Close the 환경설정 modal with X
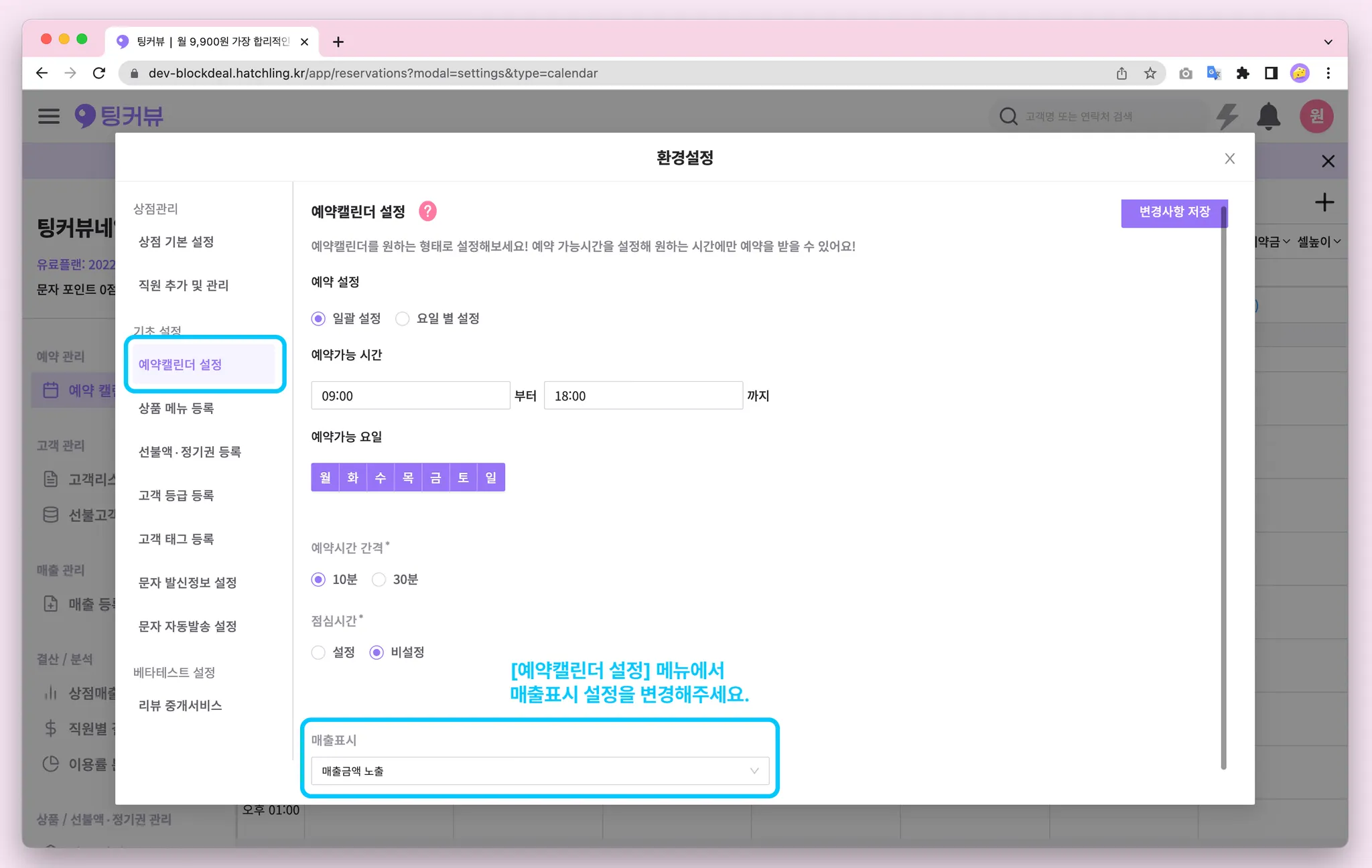The image size is (1372, 868). point(1229,159)
